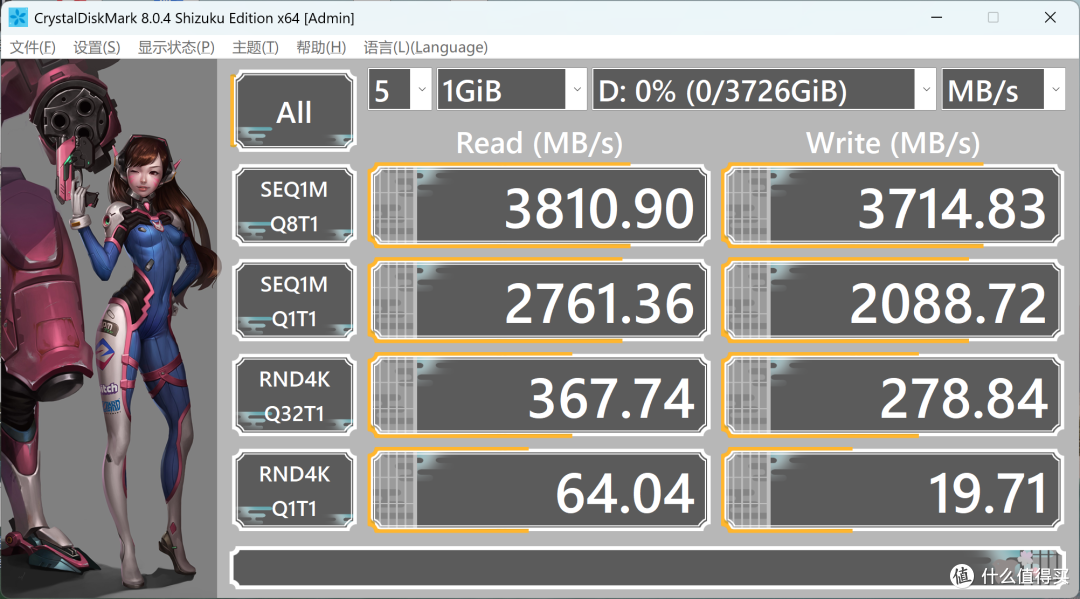
Task: Click the 2088.72 write result
Action: point(893,301)
